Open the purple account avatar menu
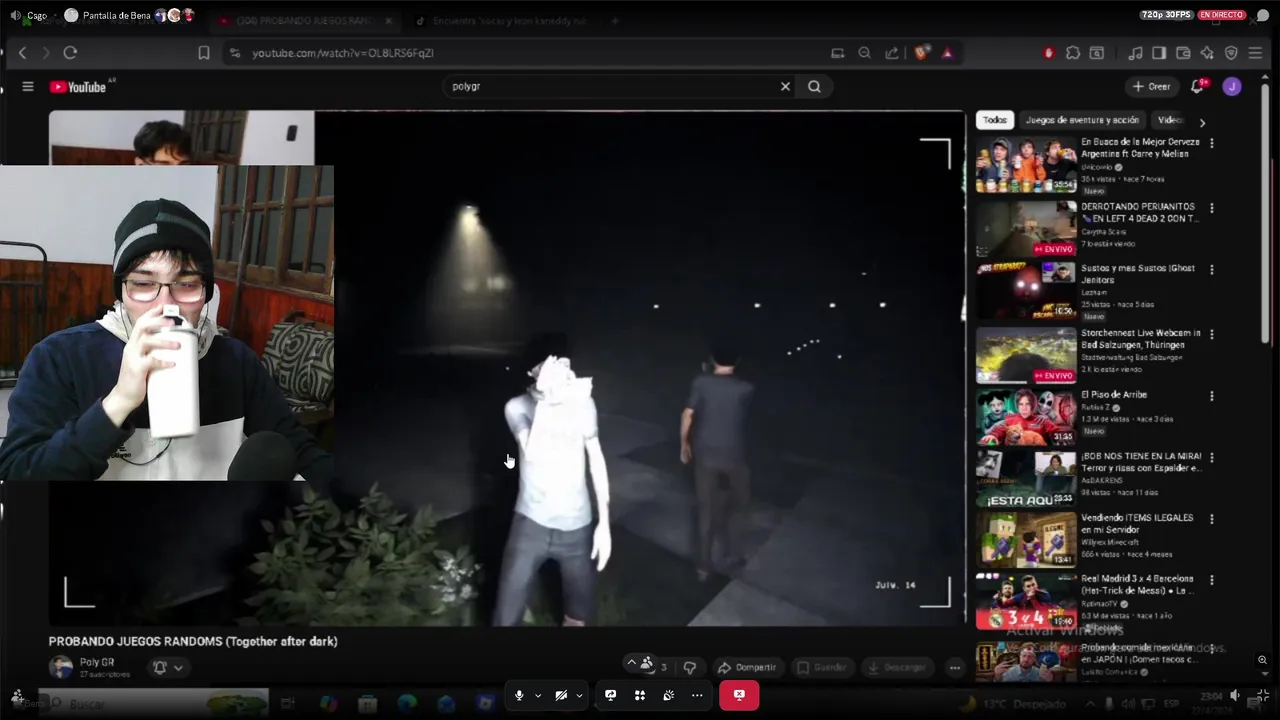Screen dimensions: 1280x720 point(1232,87)
